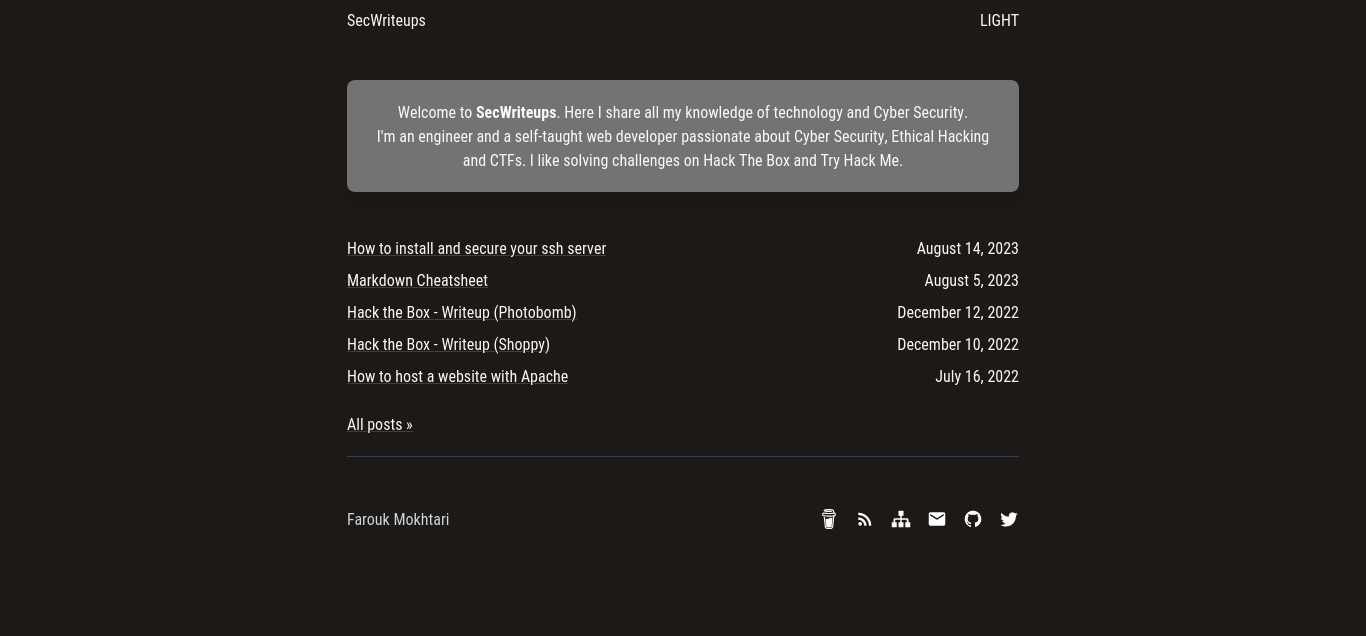
Task: Open the Markdown Cheatsheet post
Action: click(x=417, y=280)
